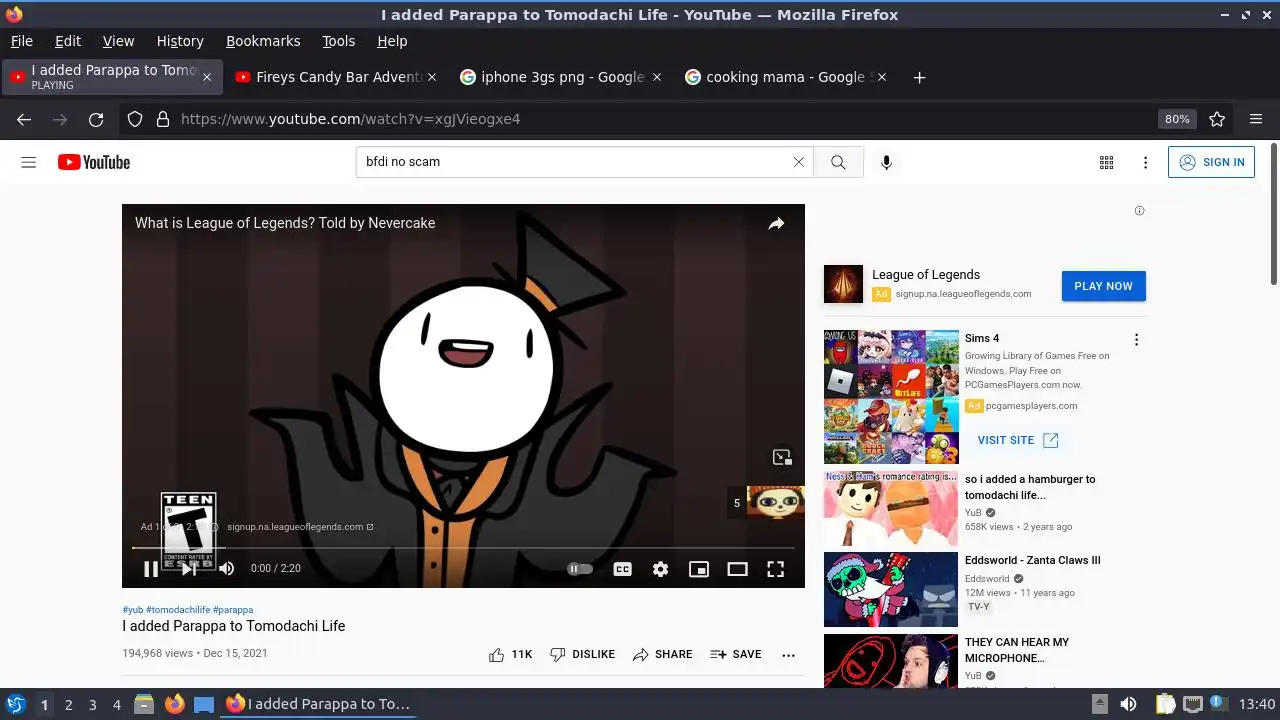Clear the search box with the X

[x=798, y=162]
